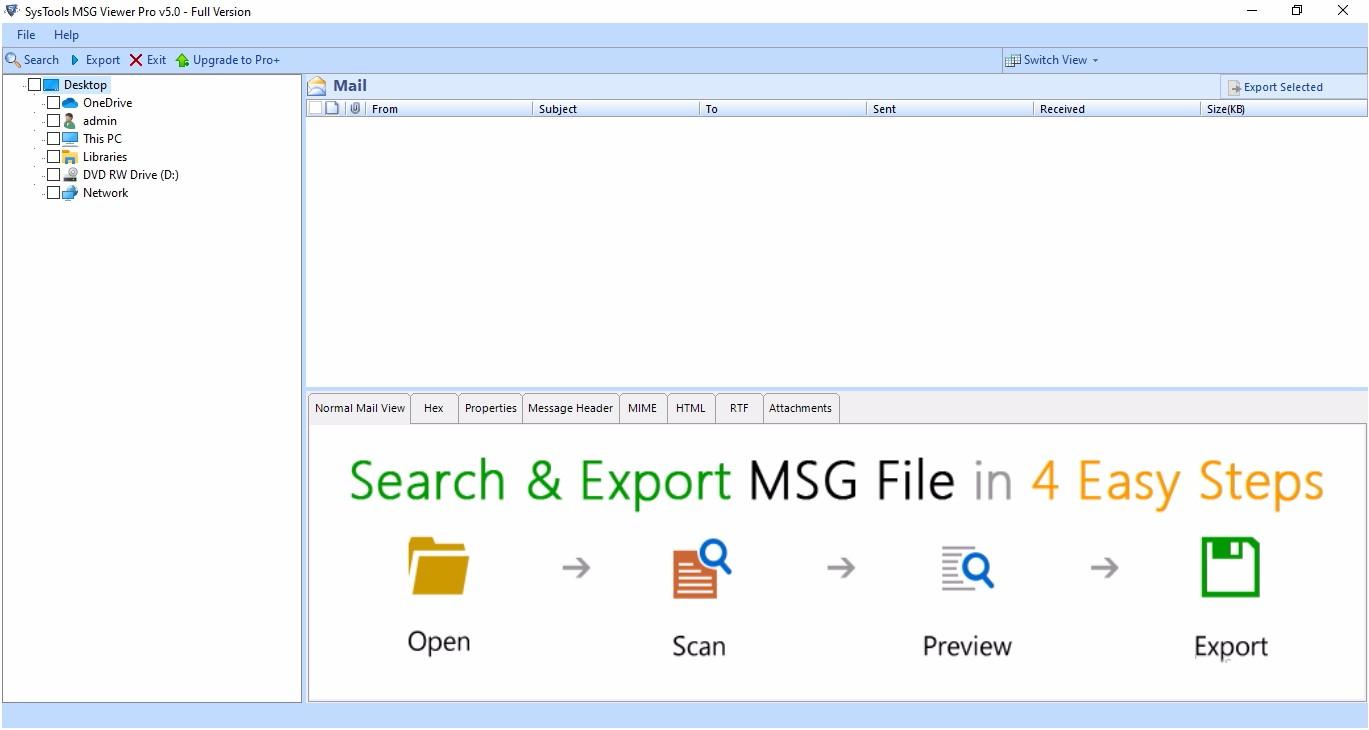Tick the admin folder checkbox
Screen dimensions: 1369x730
[54, 121]
